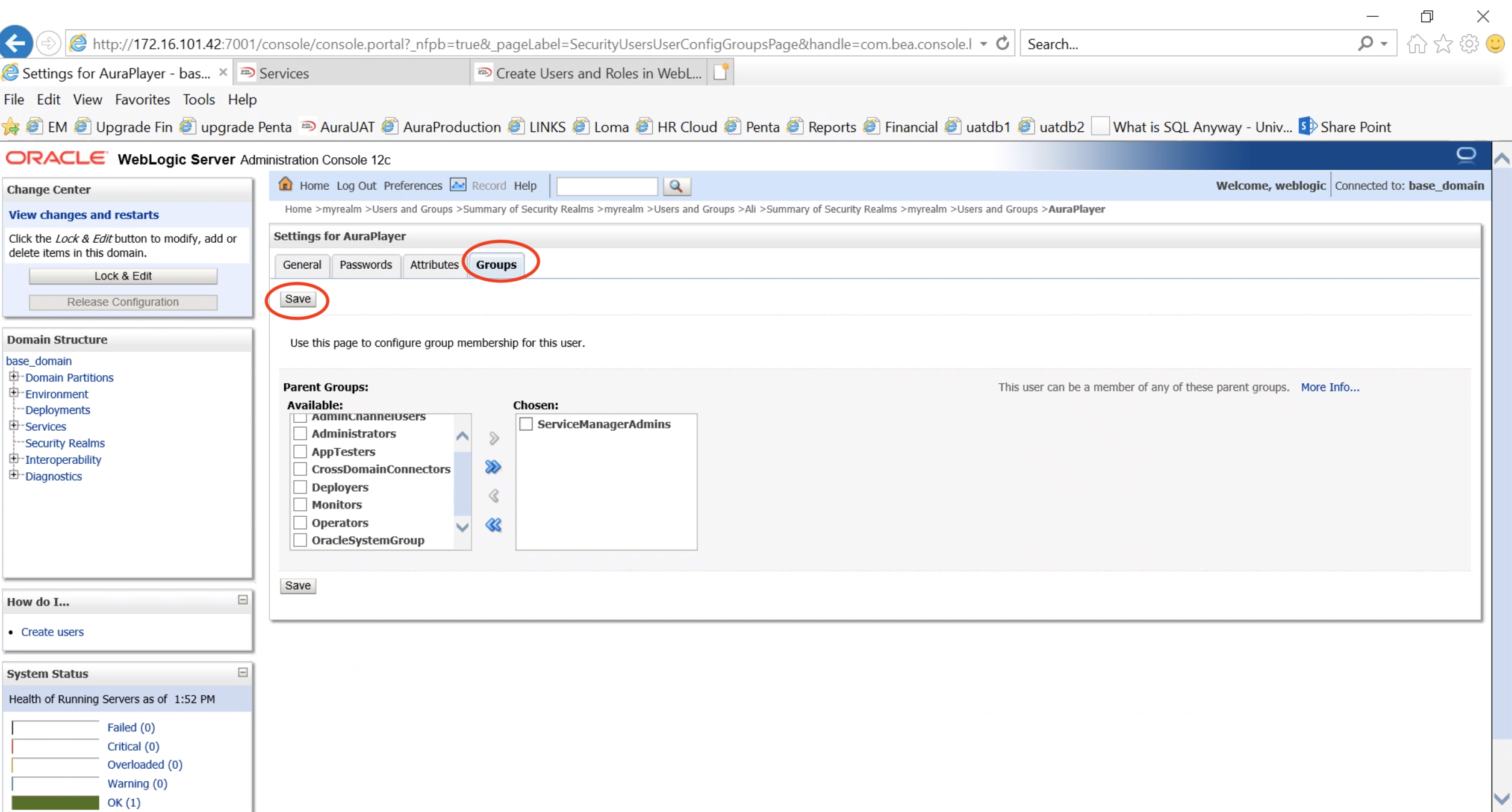Check the Monitors group checkbox
The height and width of the screenshot is (812, 1512).
pos(300,504)
